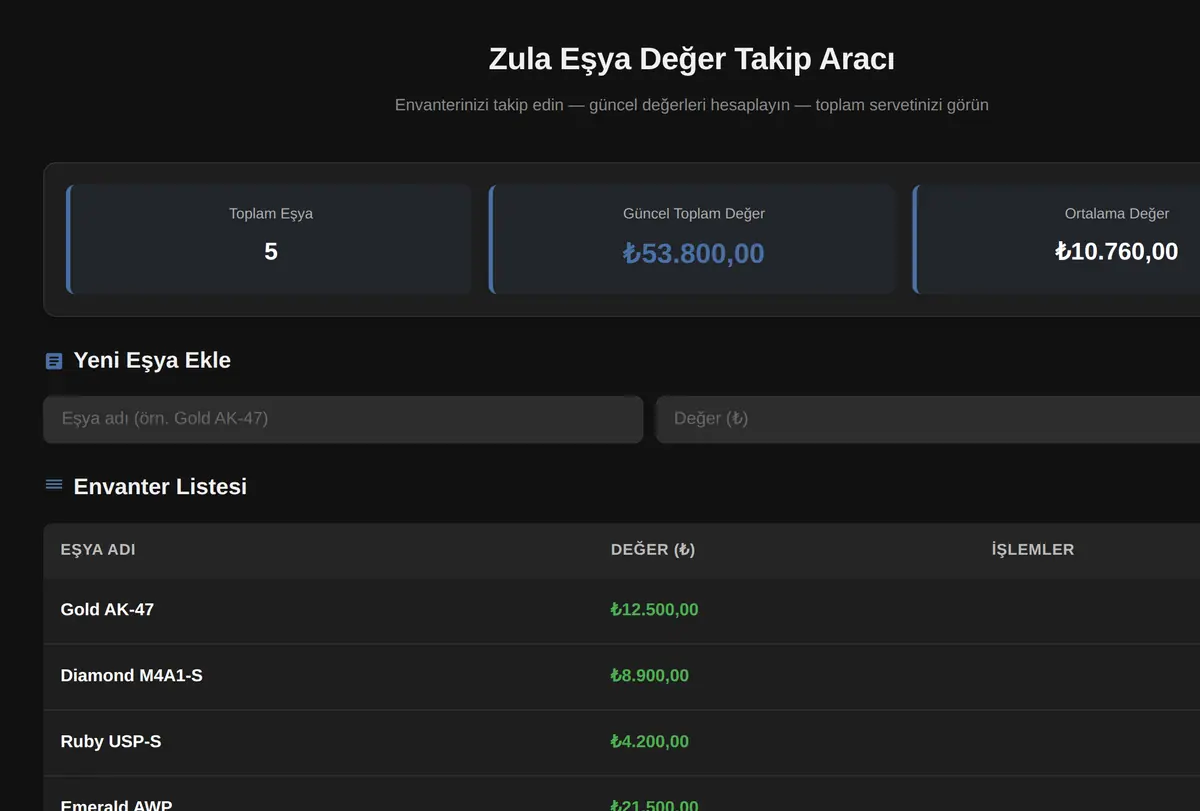1200x811 pixels.
Task: Click the ₺12.500,00 value cell
Action: pos(655,610)
